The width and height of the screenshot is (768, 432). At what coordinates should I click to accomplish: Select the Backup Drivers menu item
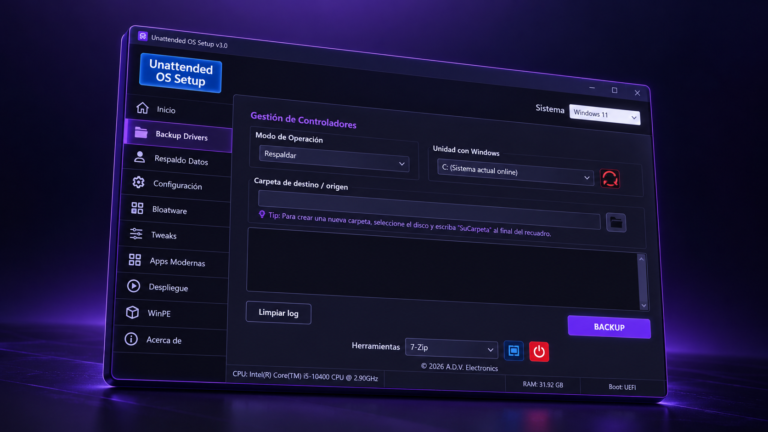pyautogui.click(x=178, y=135)
